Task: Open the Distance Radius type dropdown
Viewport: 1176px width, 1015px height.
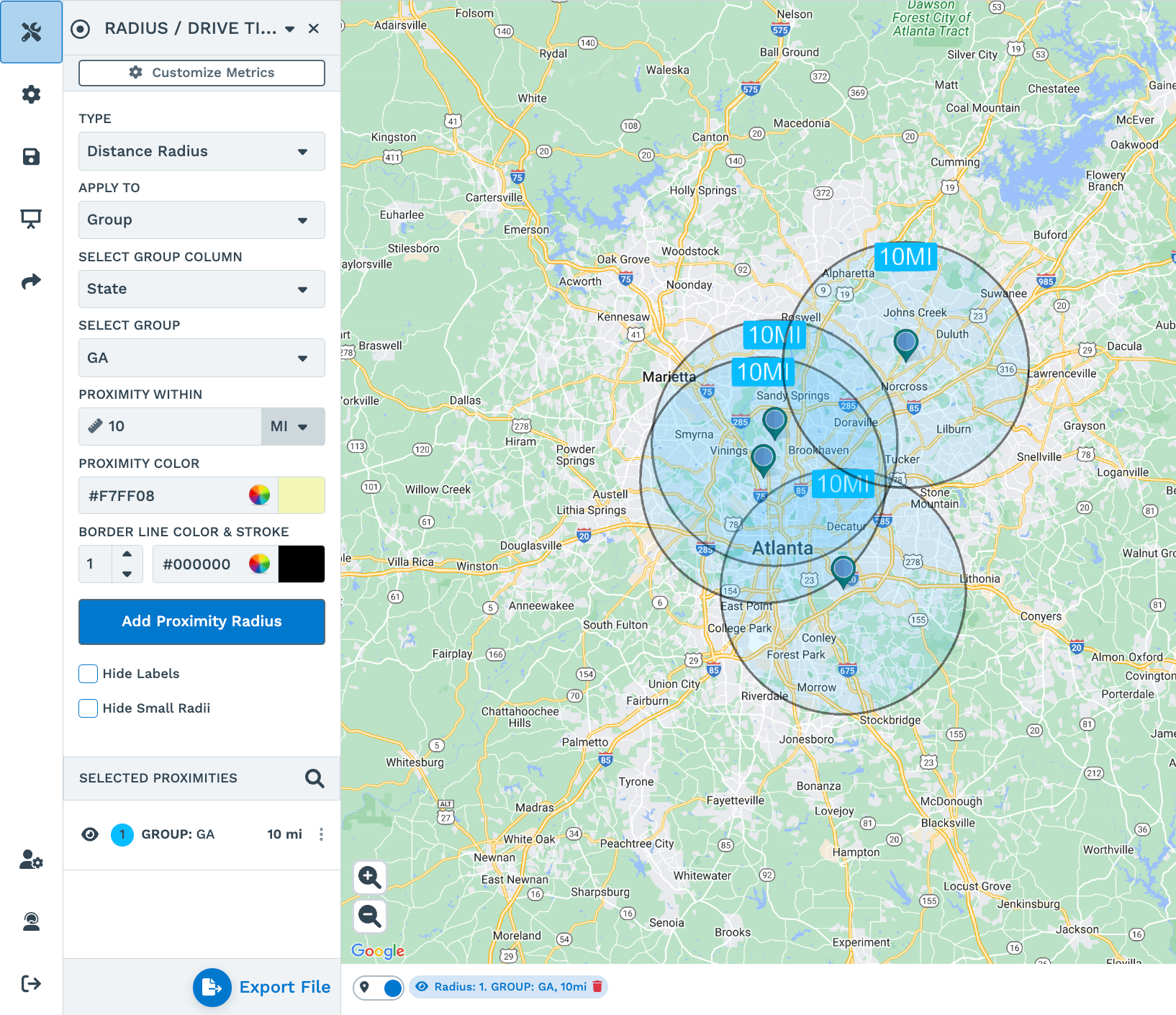Action: coord(202,151)
